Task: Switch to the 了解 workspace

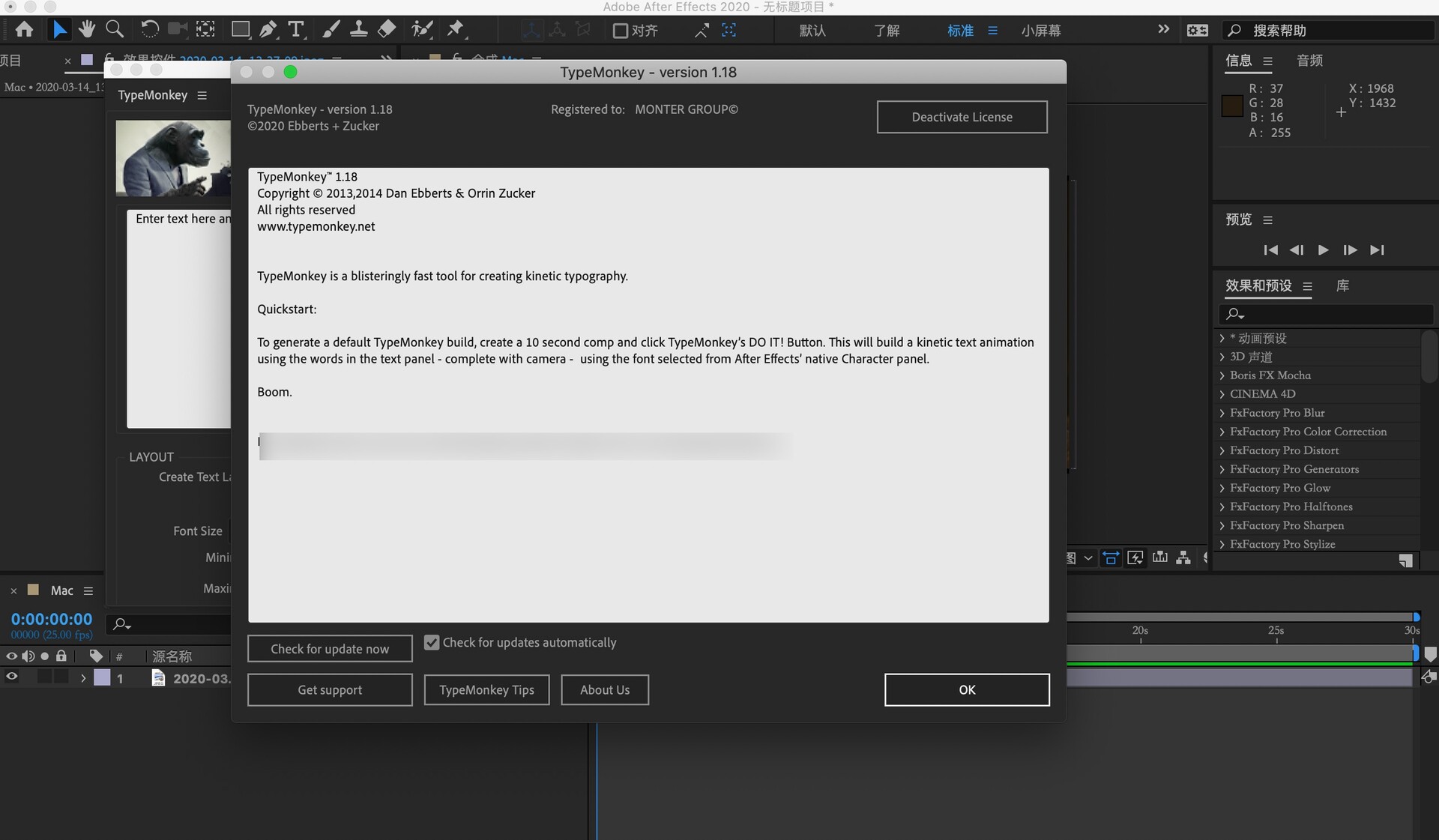Action: click(x=887, y=31)
